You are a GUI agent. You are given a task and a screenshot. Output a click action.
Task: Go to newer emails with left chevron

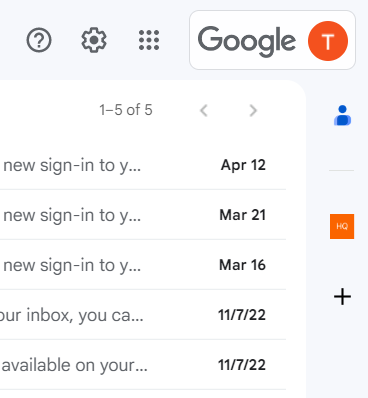[204, 110]
